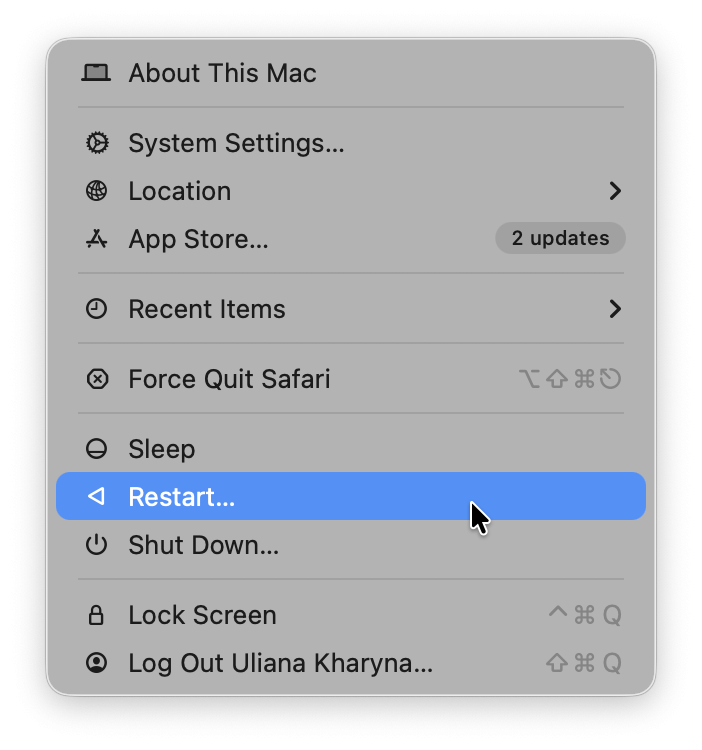Select the "Restart..." menu entry text
Screen dimensions: 702x750
tap(181, 497)
